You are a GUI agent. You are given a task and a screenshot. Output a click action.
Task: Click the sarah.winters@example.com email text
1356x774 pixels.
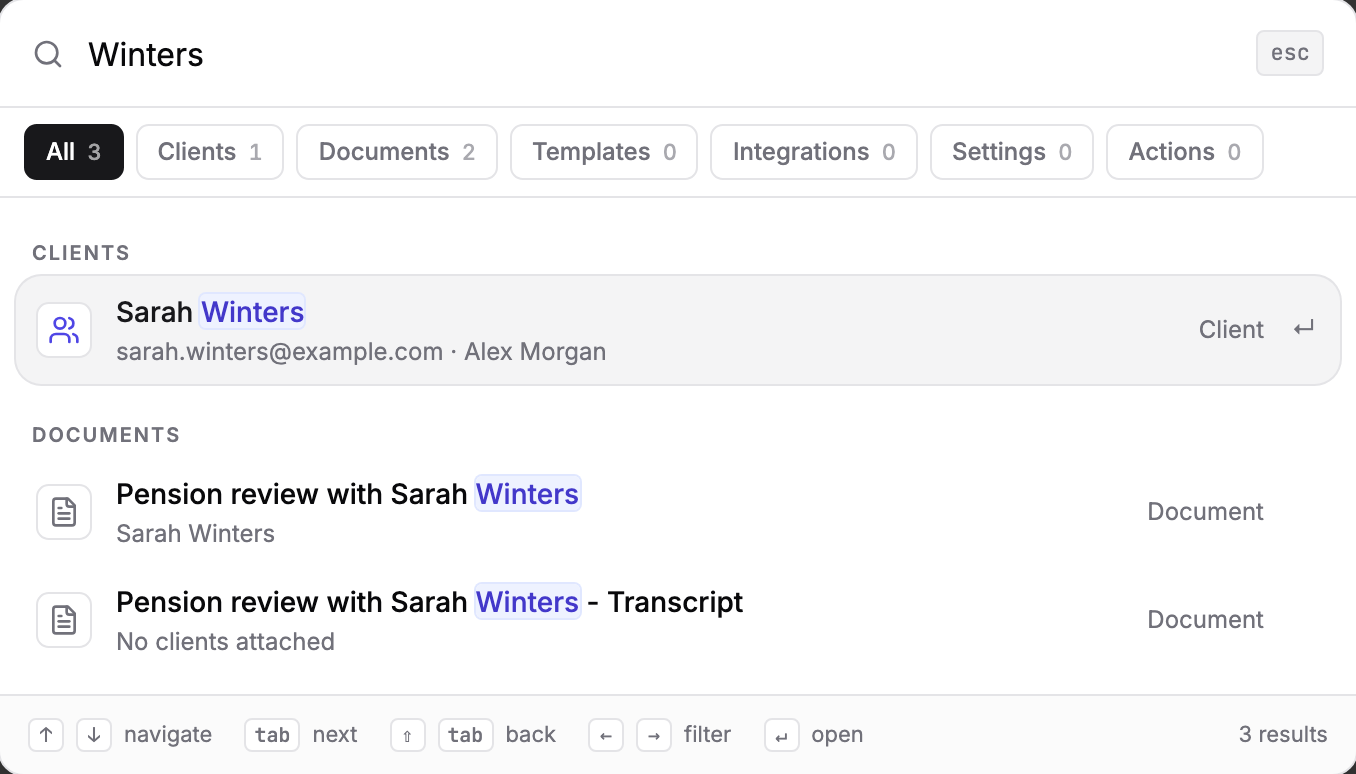click(x=280, y=352)
